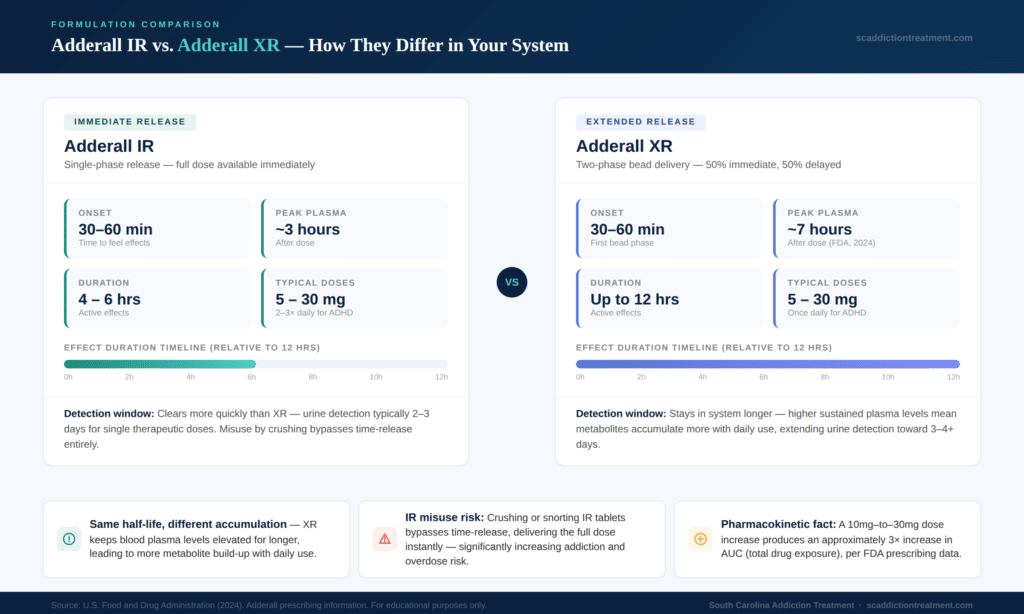Open scaddictiontreatment.com link in footer
Viewport: 1024px width, 614px height.
(919, 606)
